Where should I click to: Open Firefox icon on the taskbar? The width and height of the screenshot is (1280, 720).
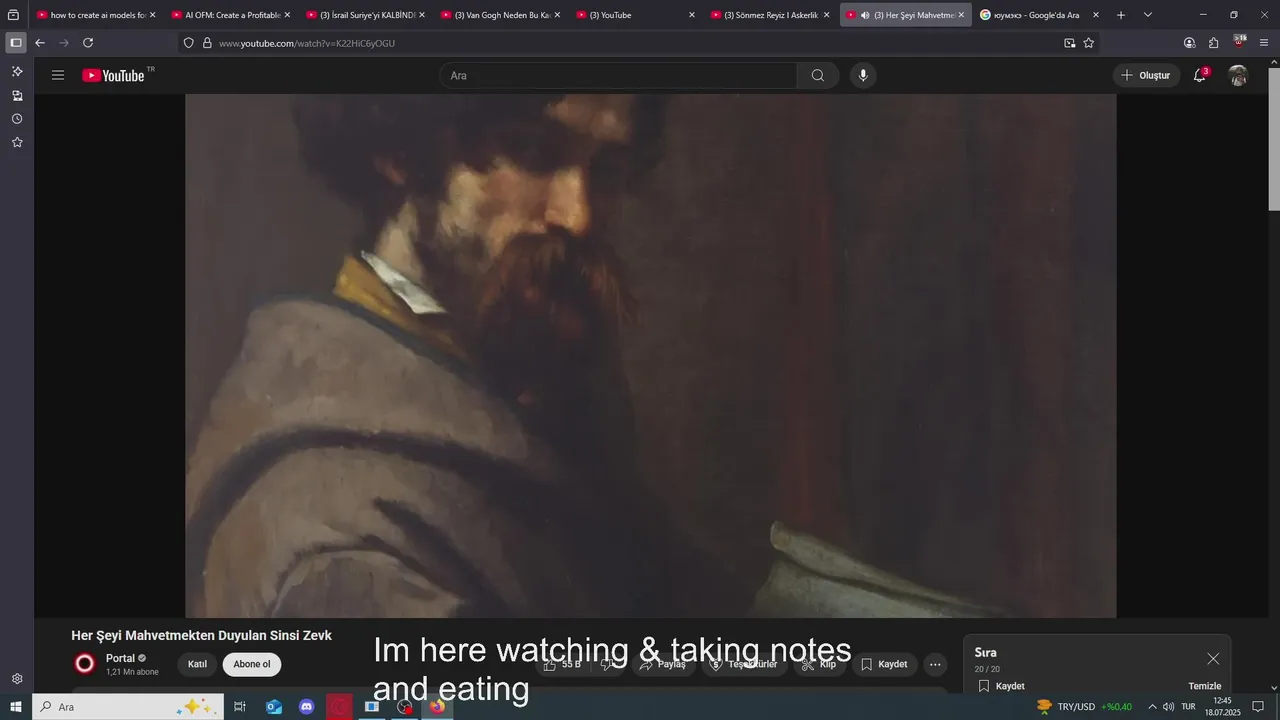tap(438, 707)
